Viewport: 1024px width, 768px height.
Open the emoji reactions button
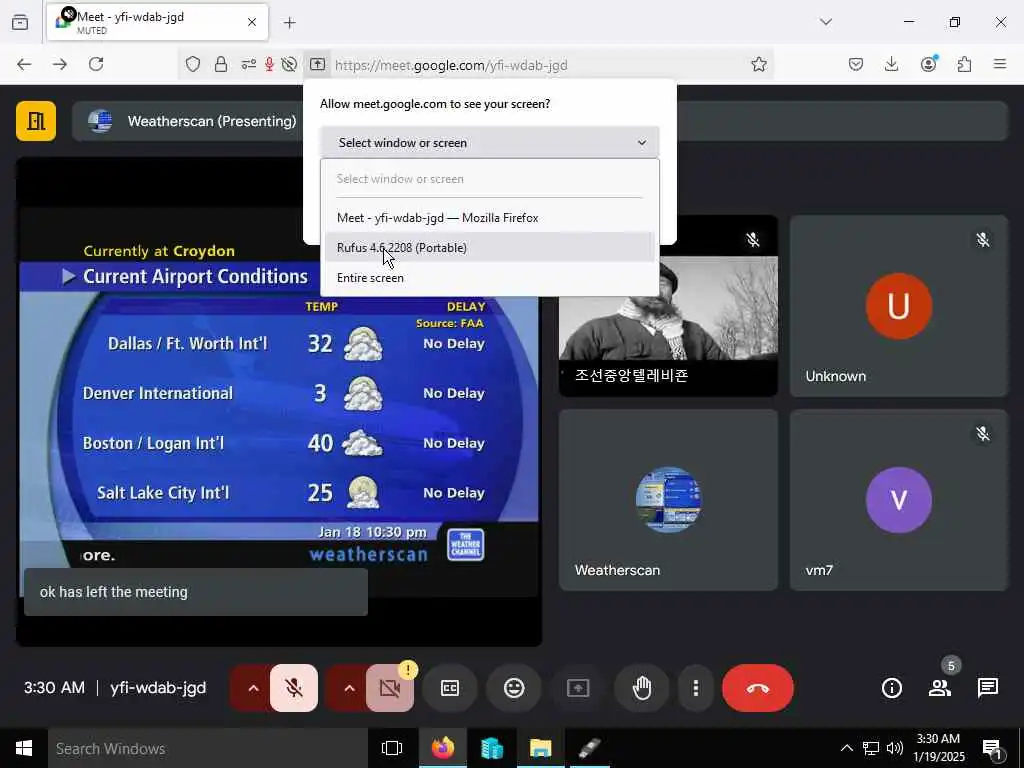(514, 688)
